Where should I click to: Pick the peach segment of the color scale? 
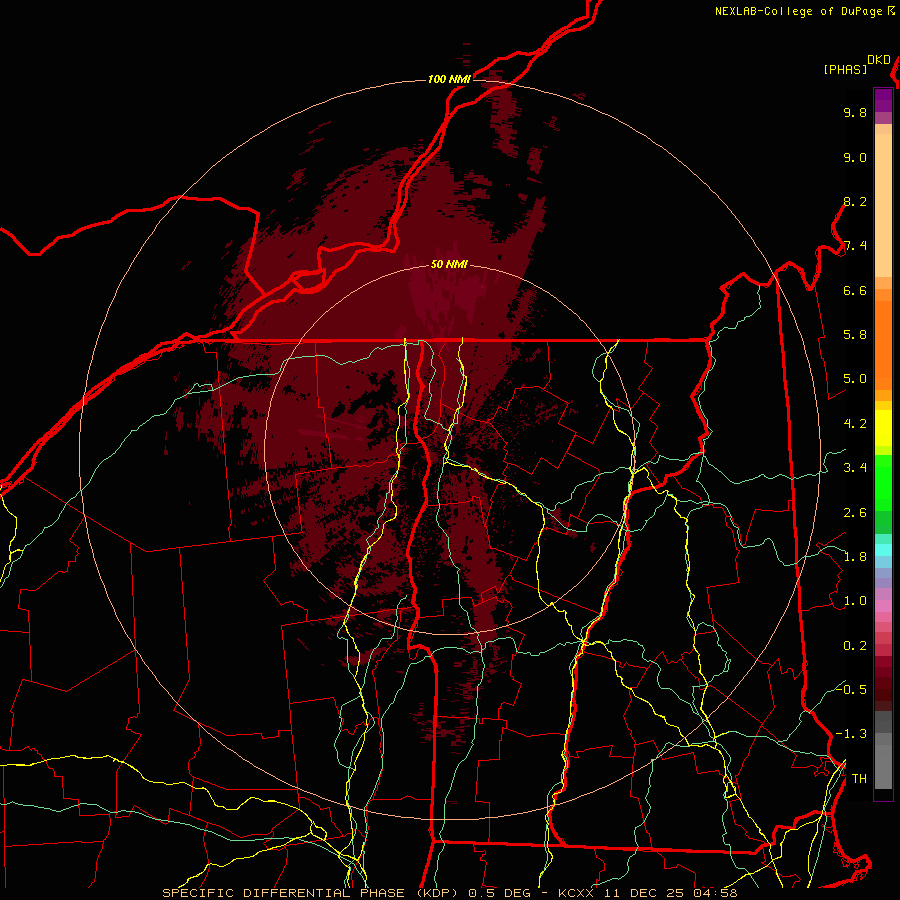click(x=883, y=205)
